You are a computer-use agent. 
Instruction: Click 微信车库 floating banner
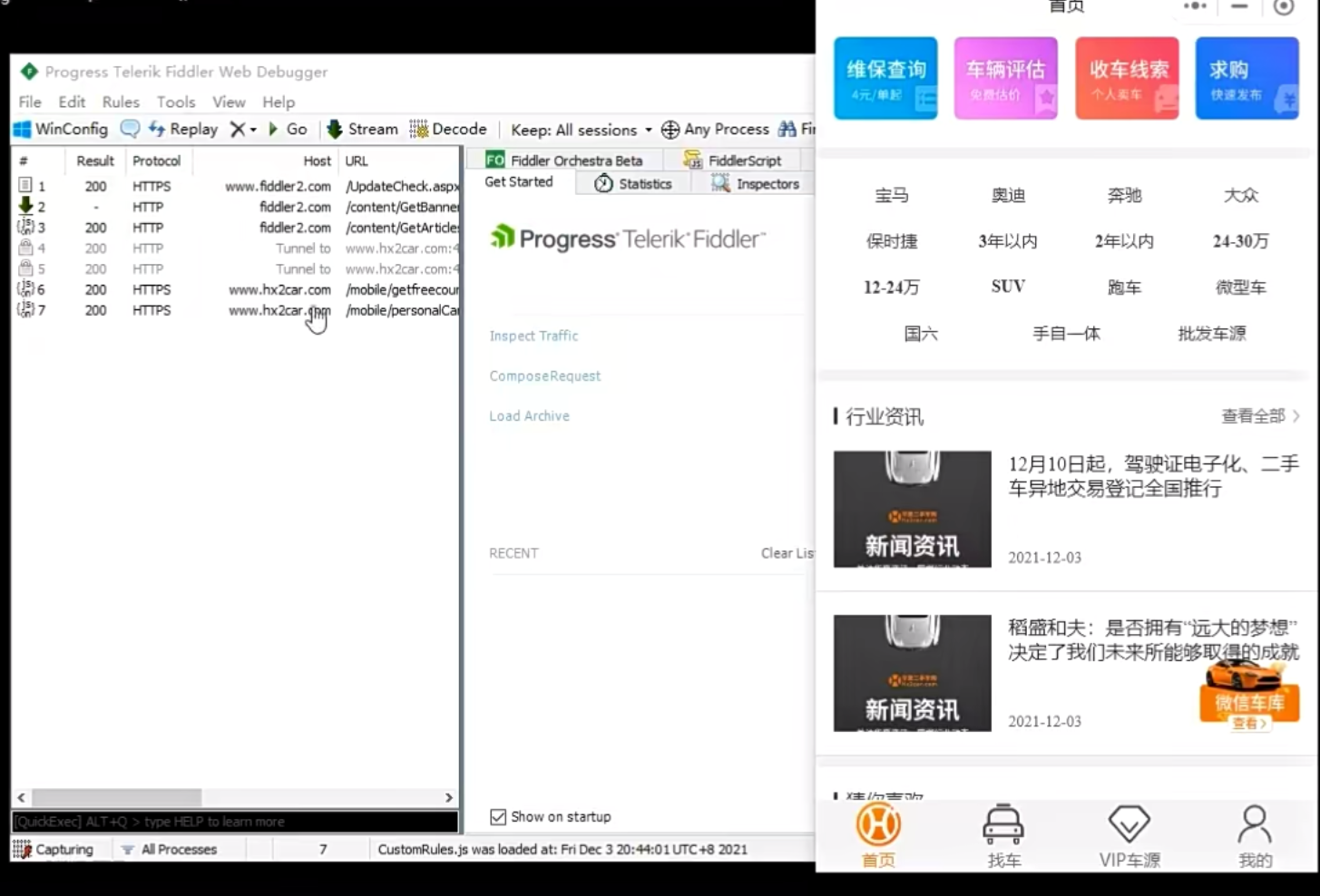click(1248, 696)
